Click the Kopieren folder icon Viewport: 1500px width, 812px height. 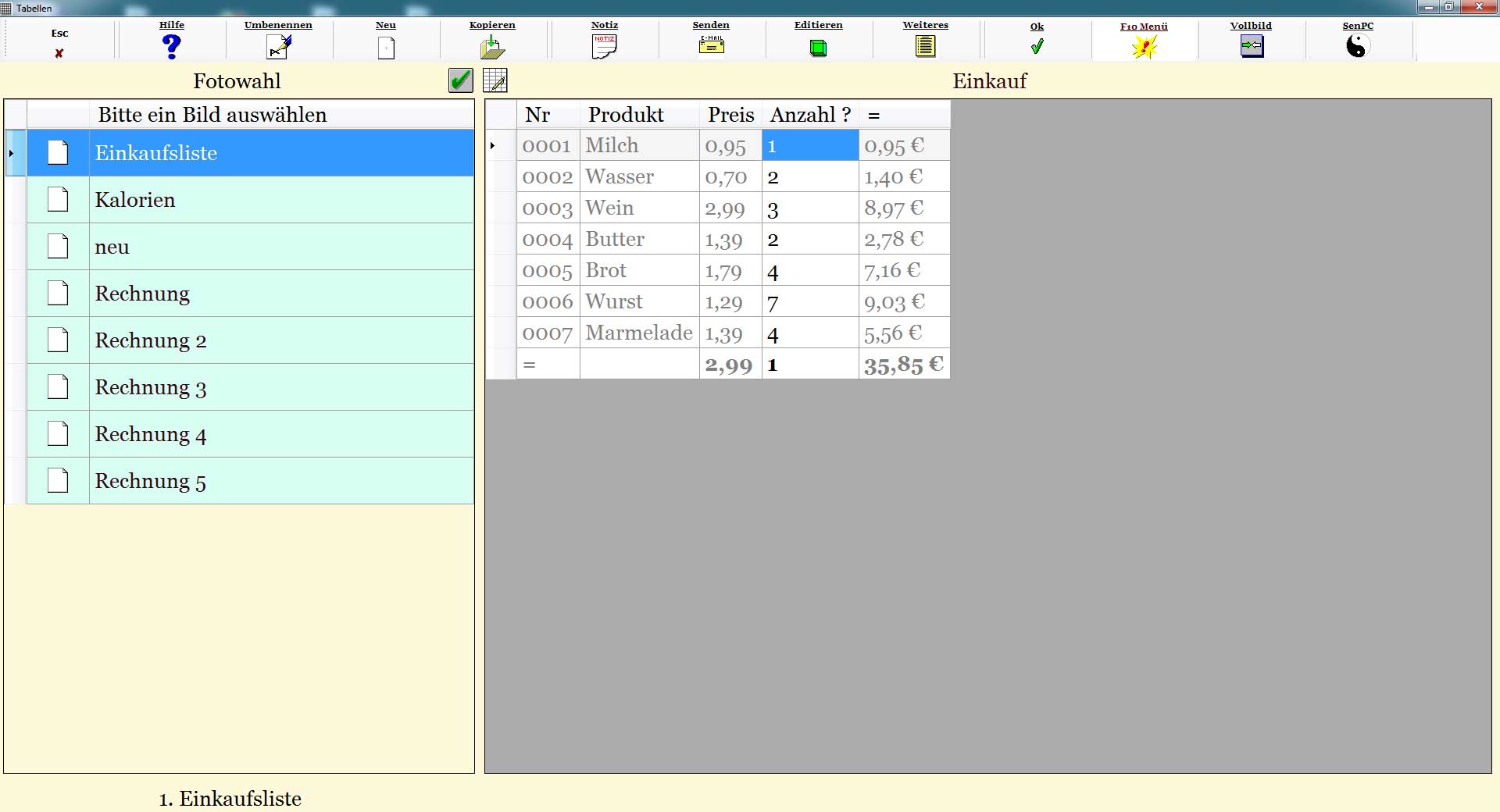click(492, 48)
